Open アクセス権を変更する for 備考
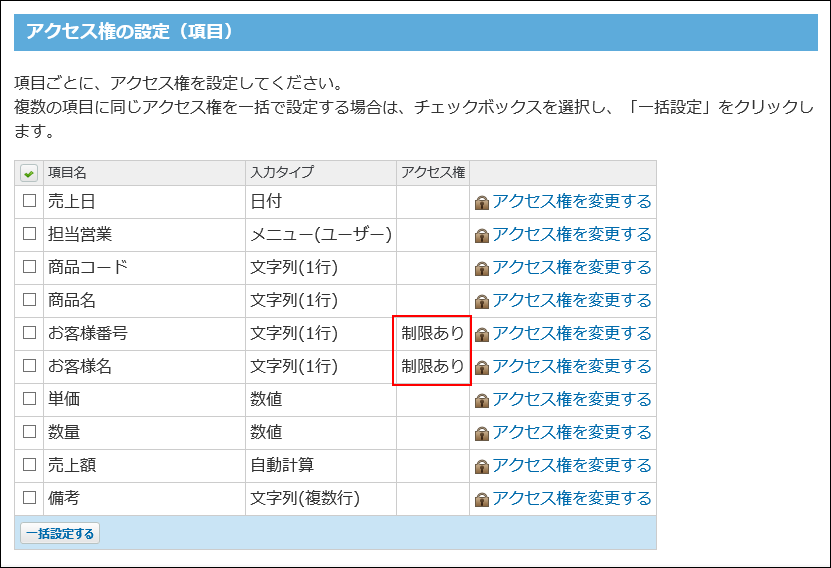The width and height of the screenshot is (831, 568). tap(572, 498)
